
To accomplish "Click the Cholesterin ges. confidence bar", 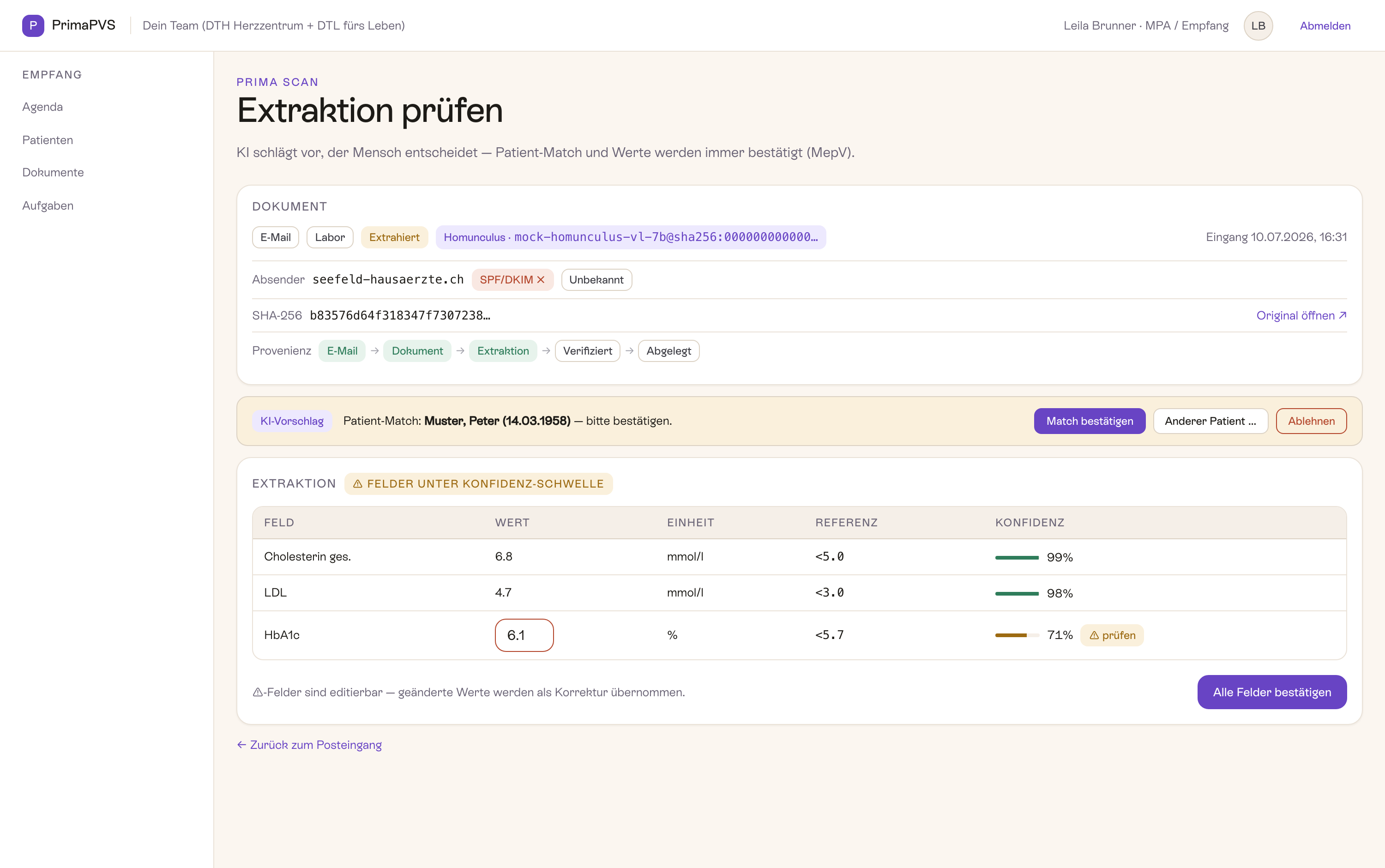I will click(x=1017, y=557).
